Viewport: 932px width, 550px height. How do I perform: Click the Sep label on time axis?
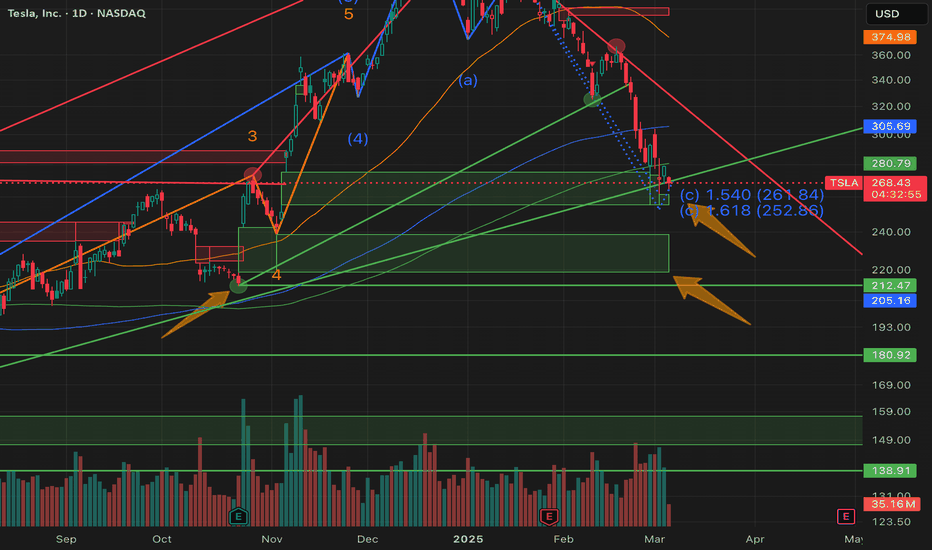(66, 539)
